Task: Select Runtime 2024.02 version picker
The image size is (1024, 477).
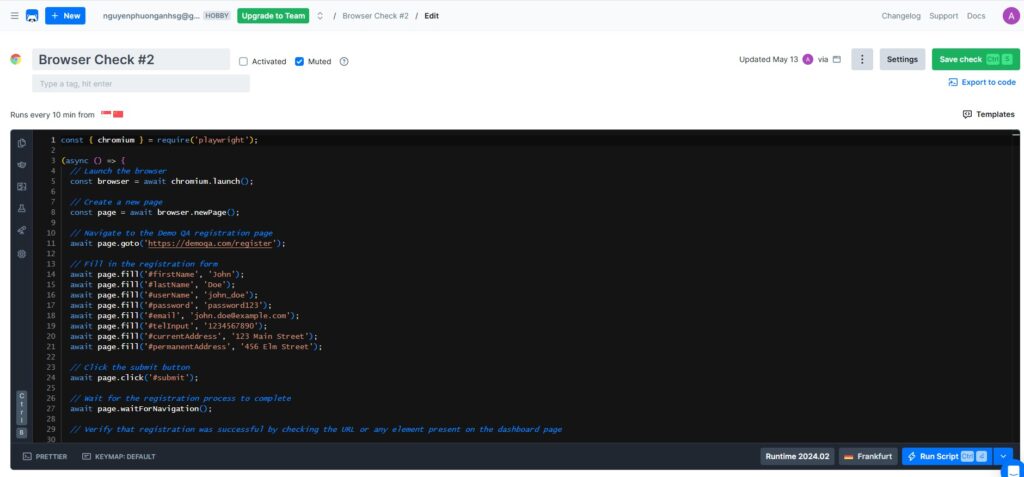Action: click(796, 456)
